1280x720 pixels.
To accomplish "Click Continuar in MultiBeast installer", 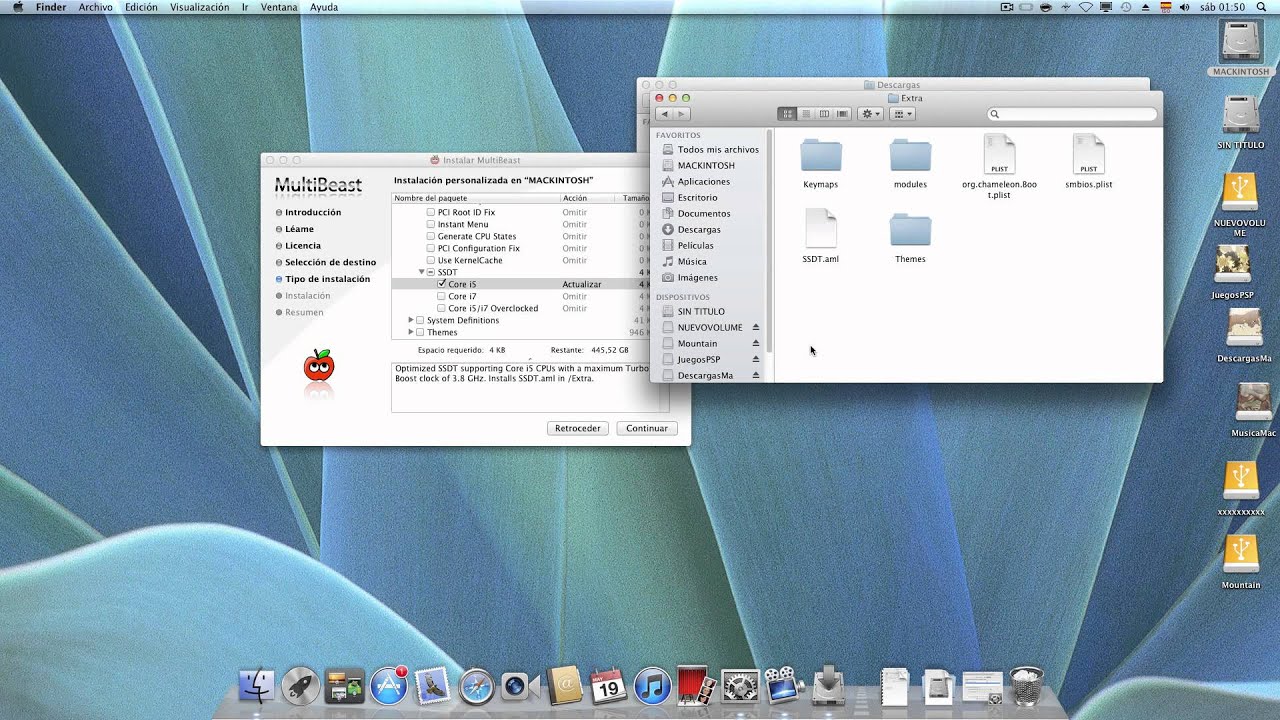I will (x=647, y=428).
